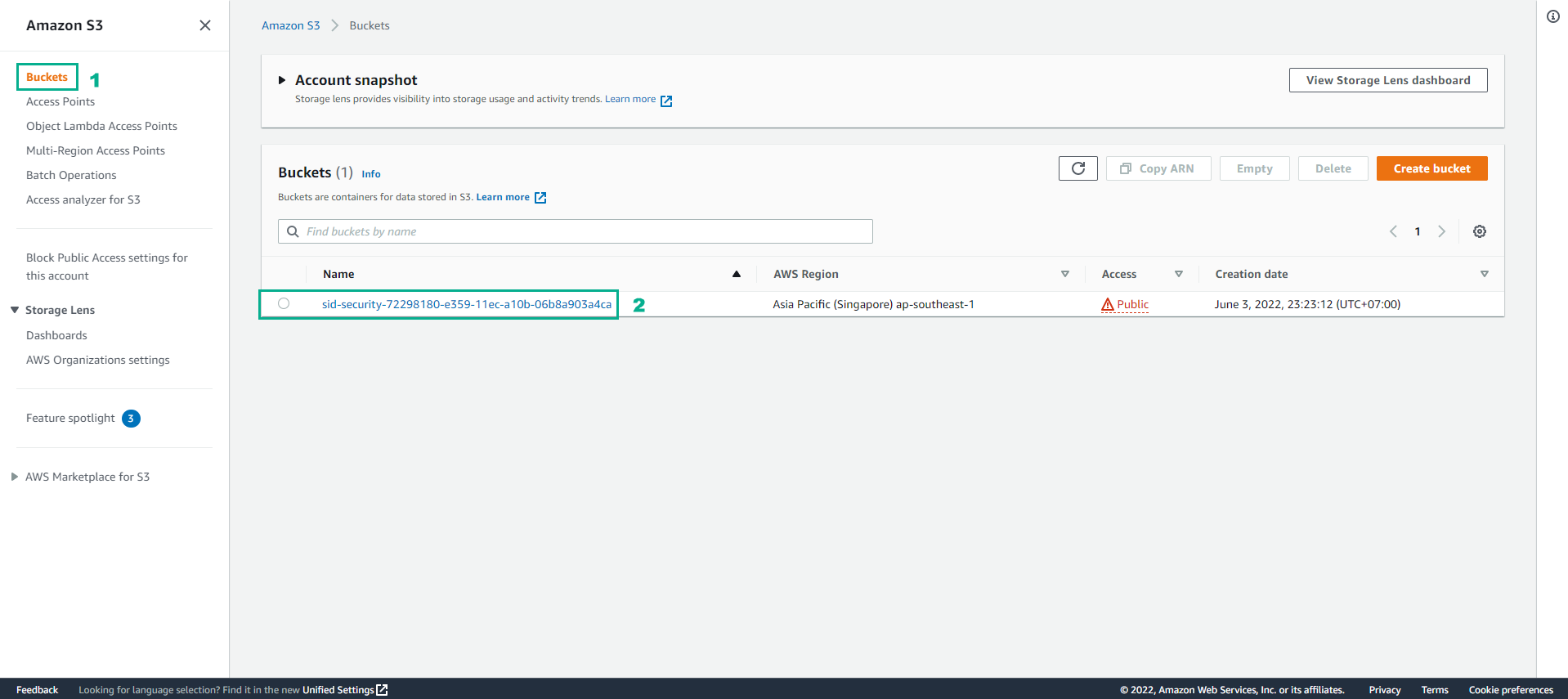The height and width of the screenshot is (699, 1568).
Task: Sort by Name column arrow
Action: click(737, 274)
